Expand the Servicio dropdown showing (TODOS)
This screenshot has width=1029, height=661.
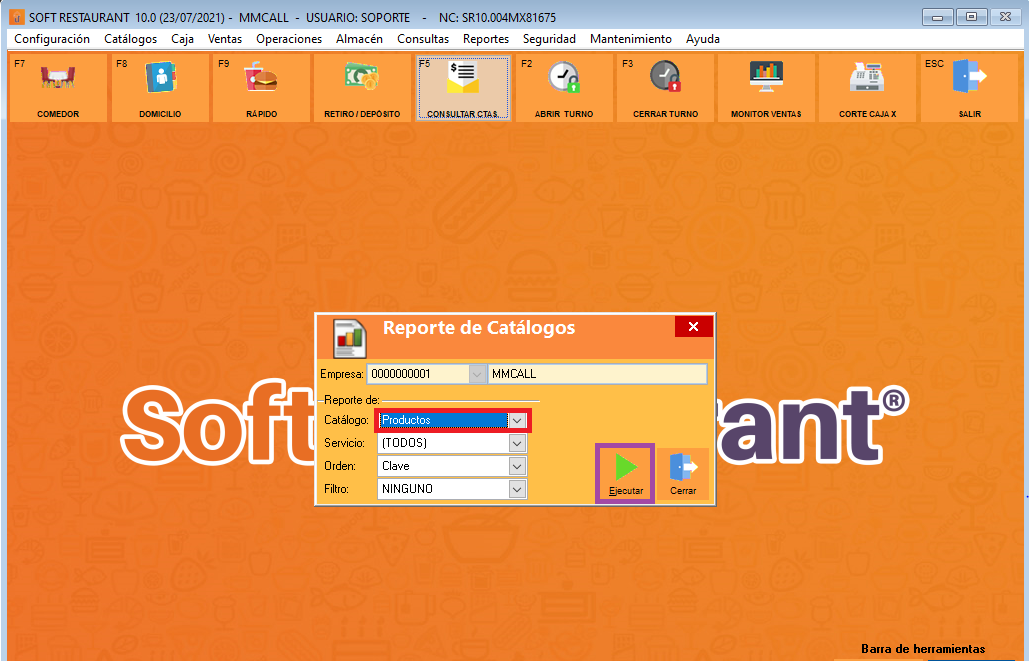pos(517,443)
